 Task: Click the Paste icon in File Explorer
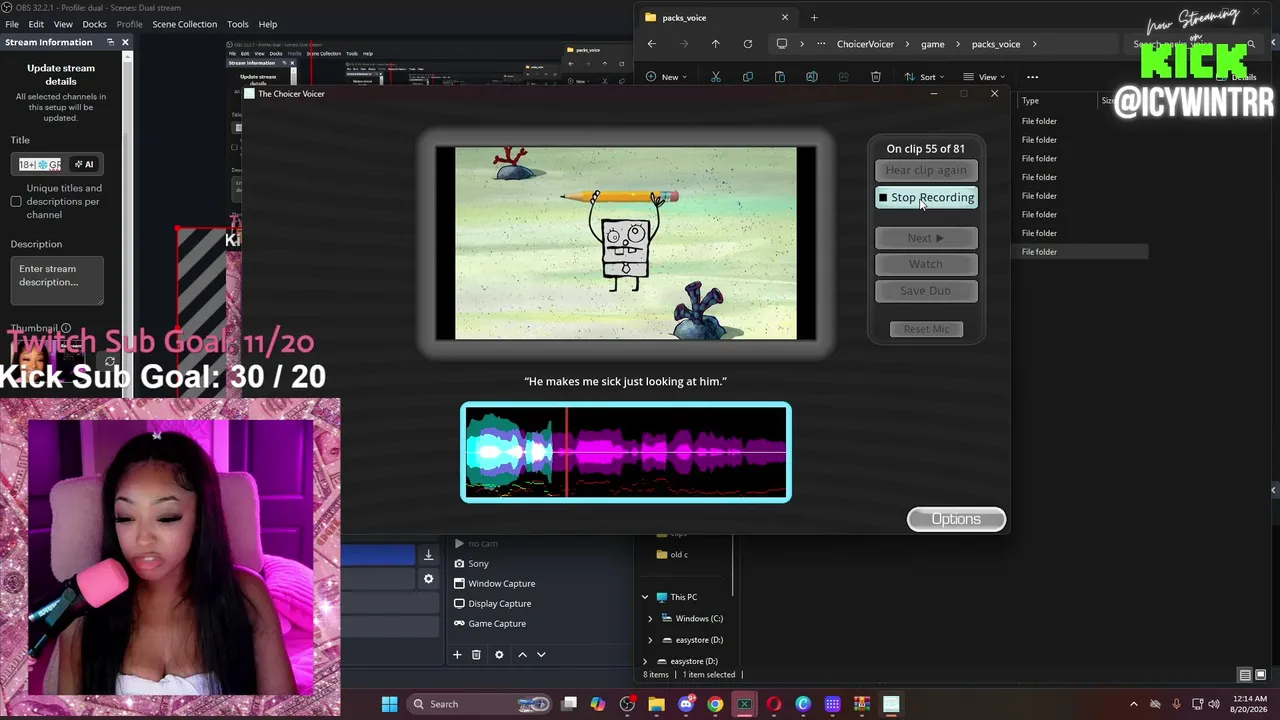[x=779, y=77]
